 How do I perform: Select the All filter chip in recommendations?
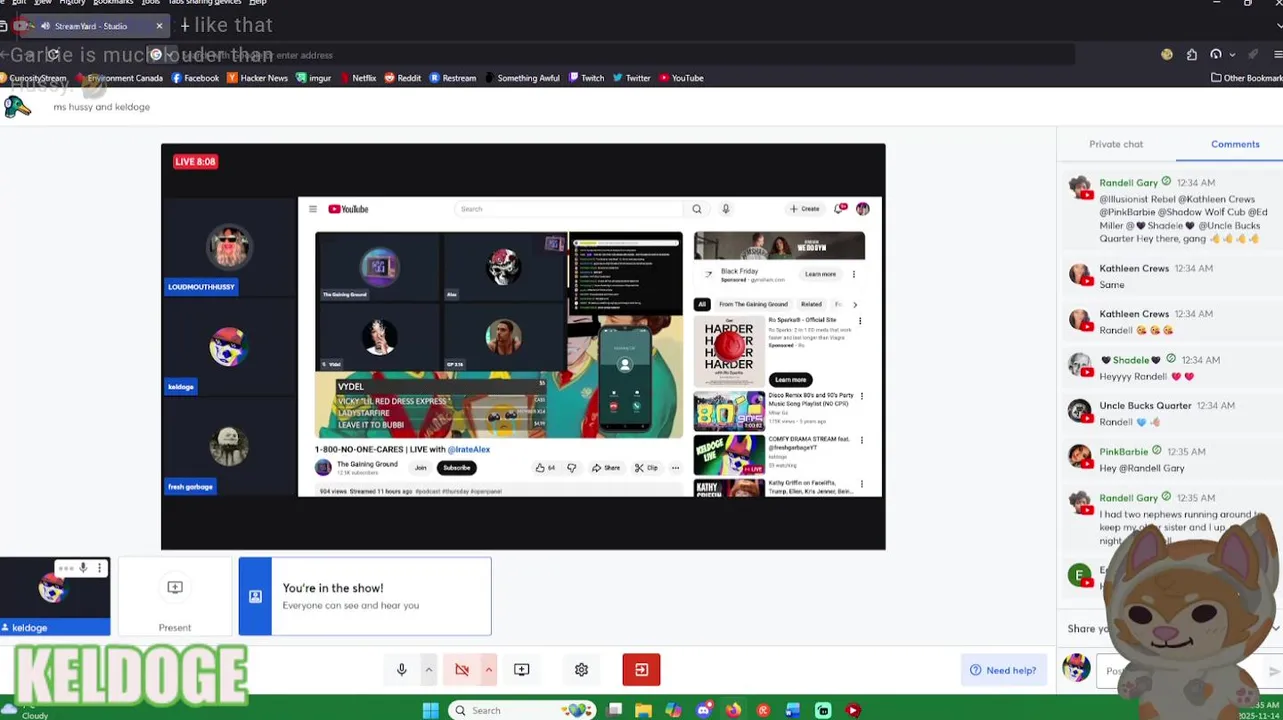tap(702, 304)
